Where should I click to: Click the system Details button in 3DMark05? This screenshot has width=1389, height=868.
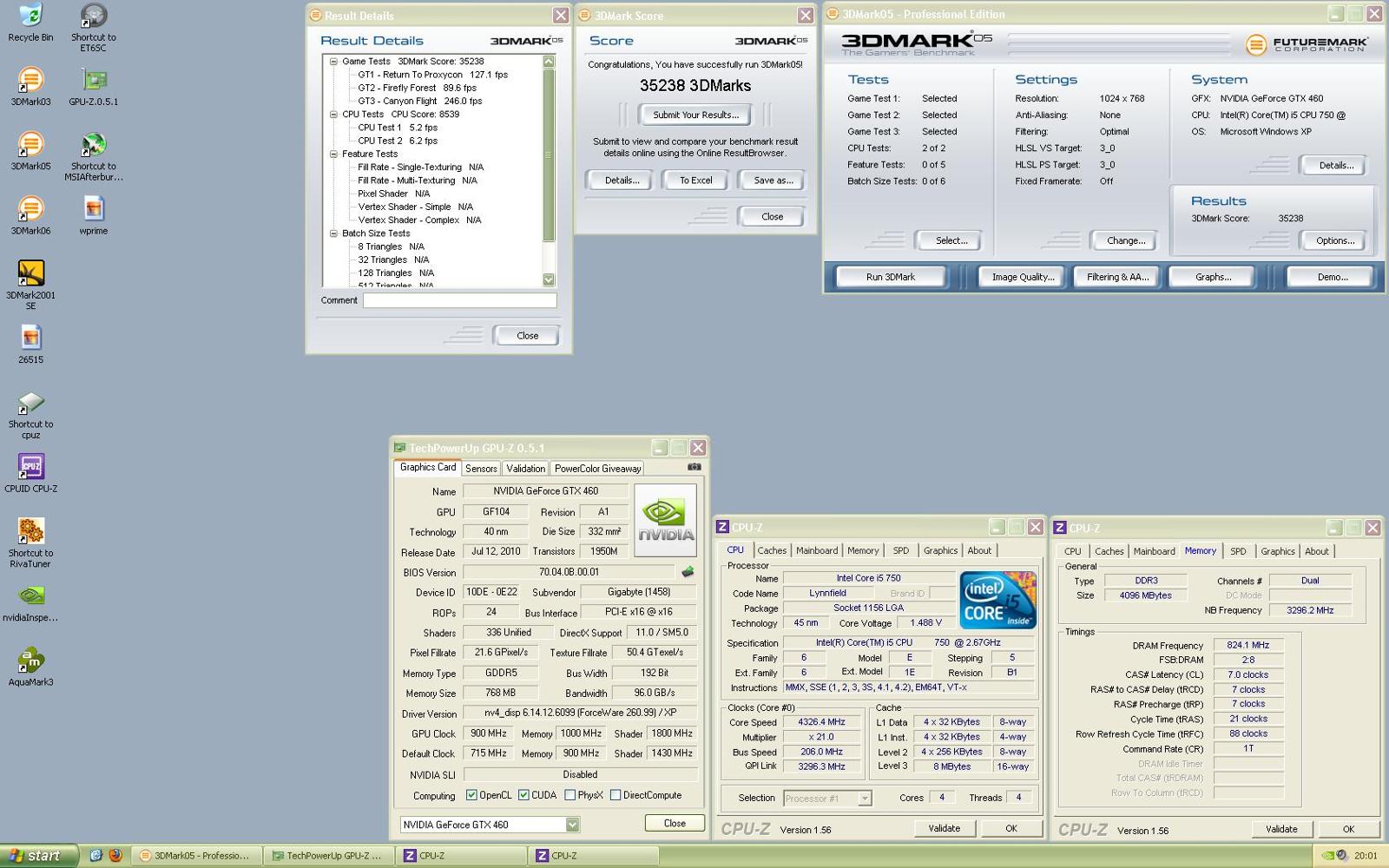1335,165
